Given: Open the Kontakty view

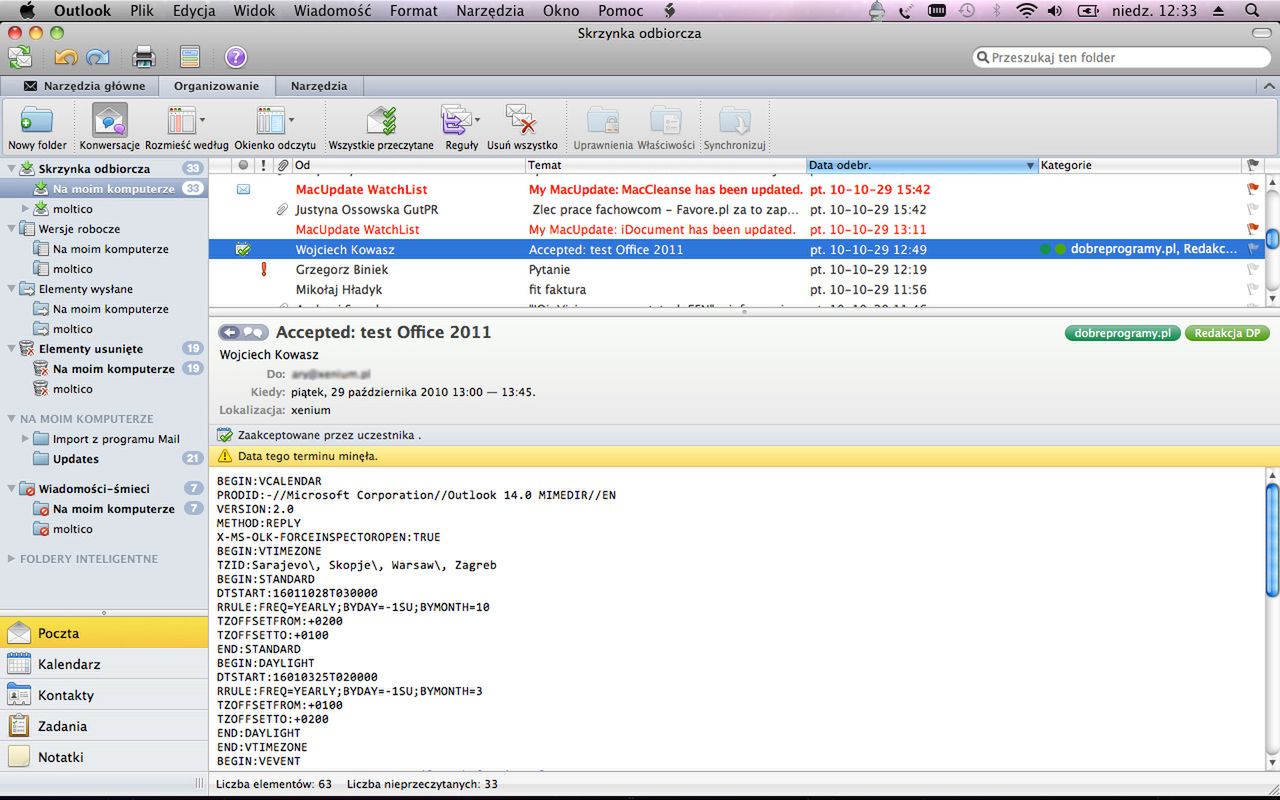Looking at the screenshot, I should [x=104, y=695].
